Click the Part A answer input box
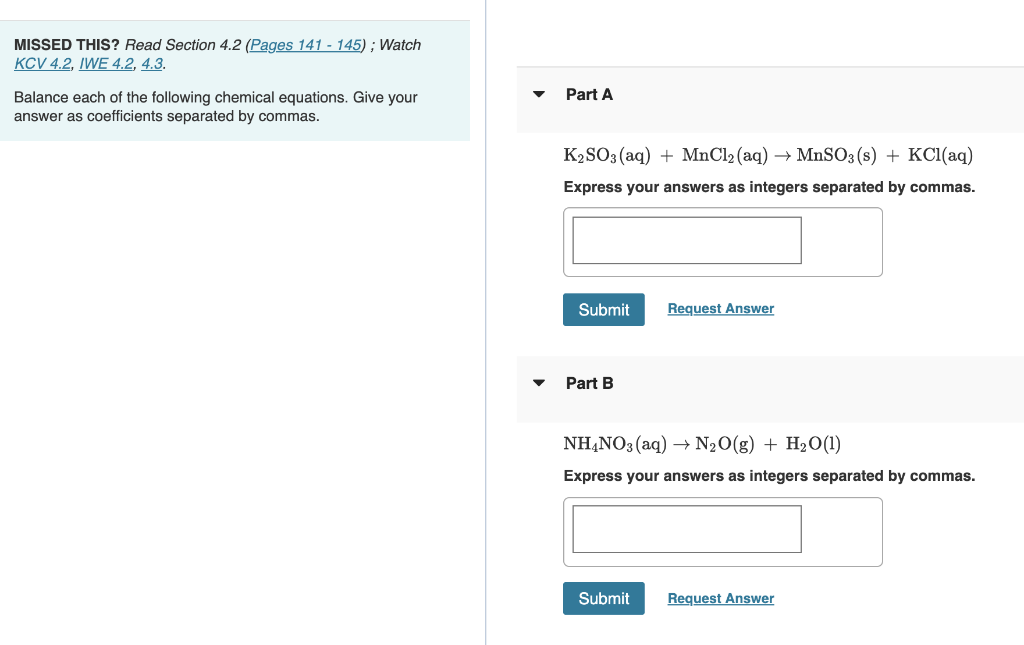Image resolution: width=1024 pixels, height=645 pixels. [x=686, y=240]
